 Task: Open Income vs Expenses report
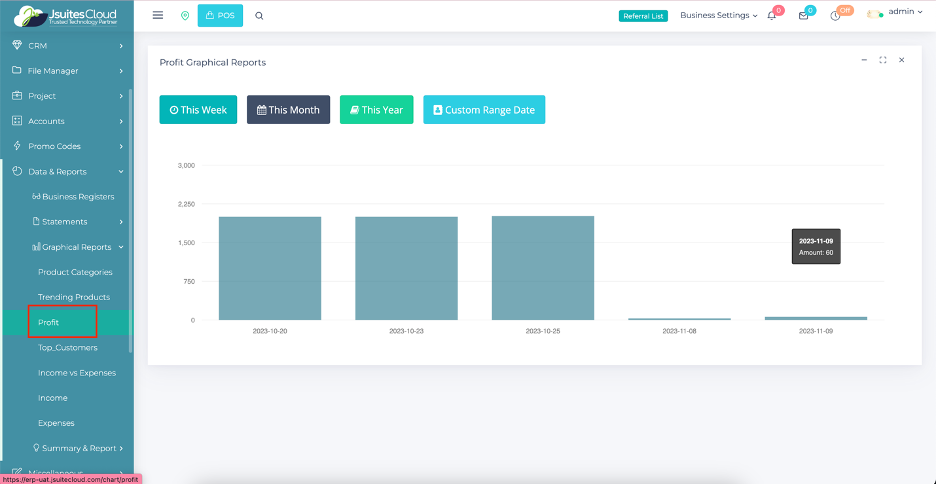77,373
